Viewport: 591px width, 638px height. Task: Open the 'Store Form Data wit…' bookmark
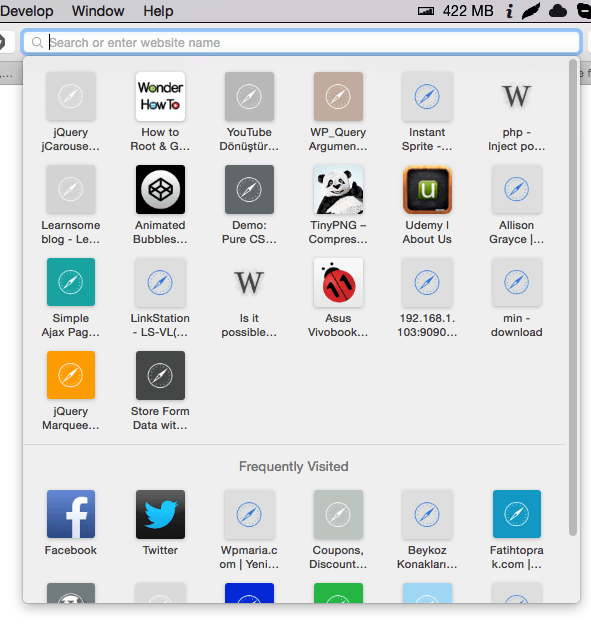[x=160, y=375]
